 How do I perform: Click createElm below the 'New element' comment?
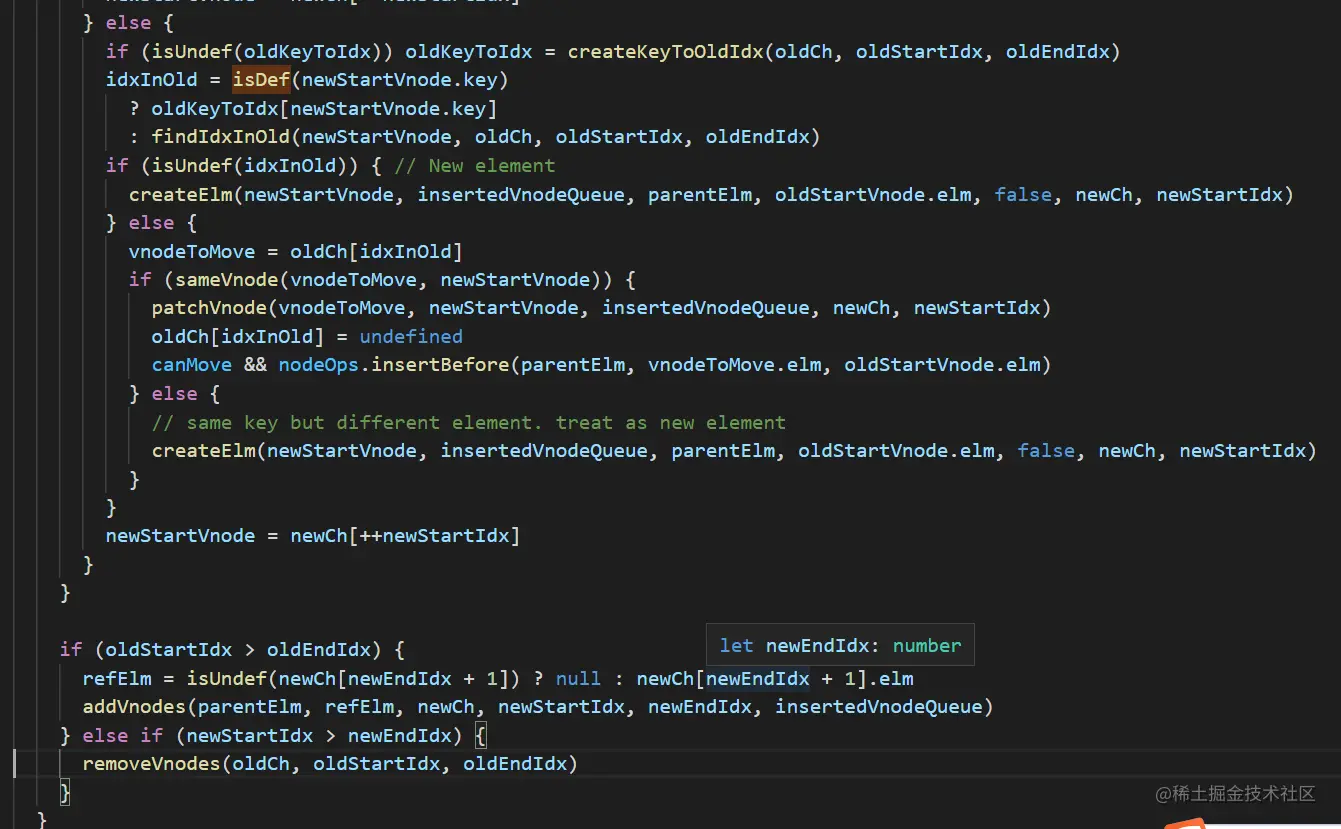181,194
